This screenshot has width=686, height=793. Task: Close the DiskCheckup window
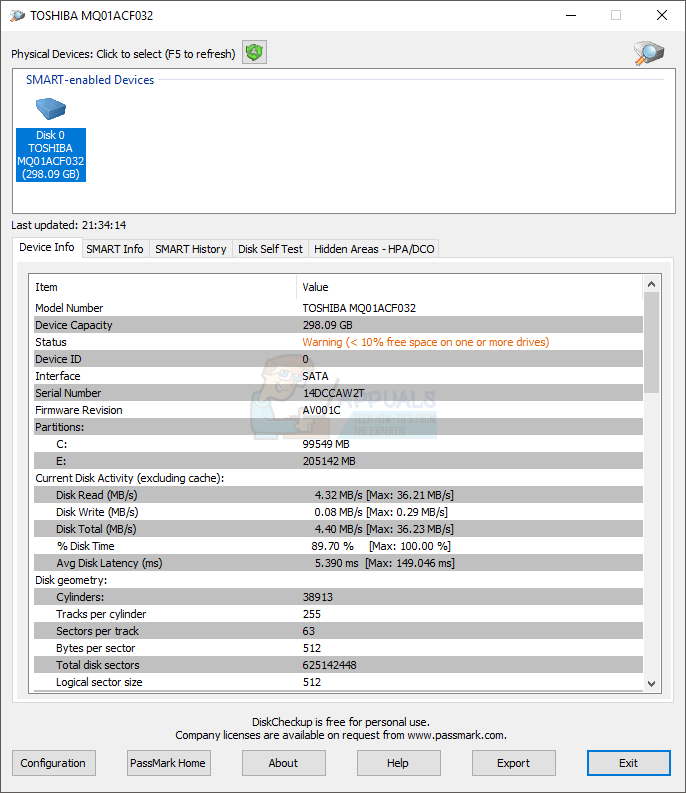(662, 16)
